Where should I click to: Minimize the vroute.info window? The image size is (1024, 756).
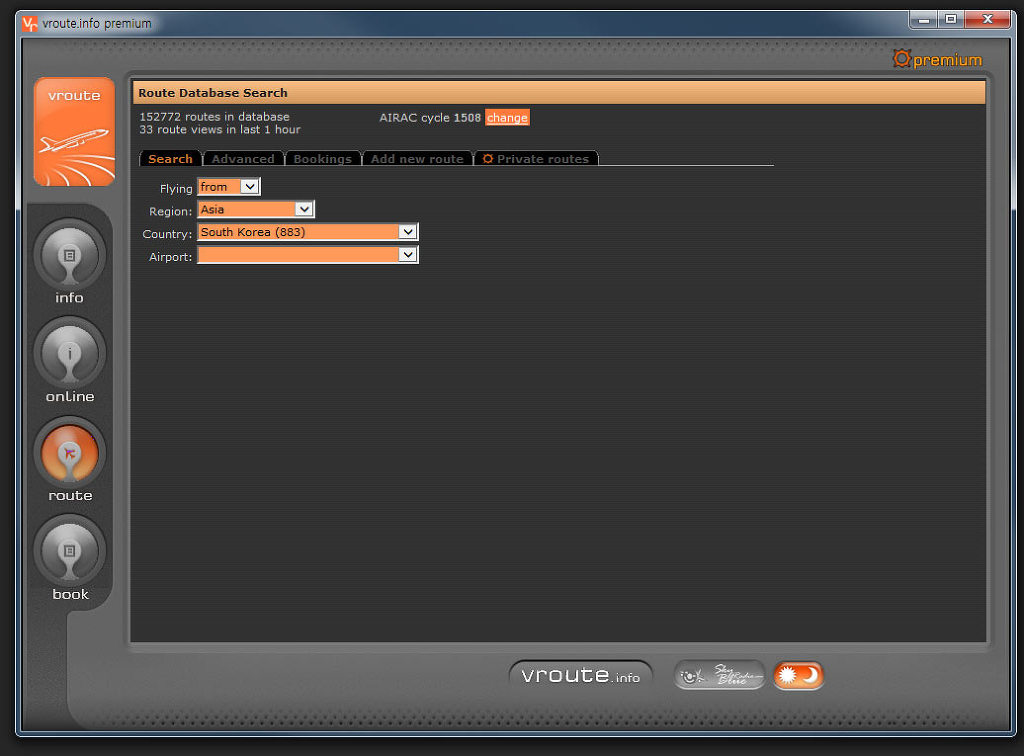click(923, 20)
